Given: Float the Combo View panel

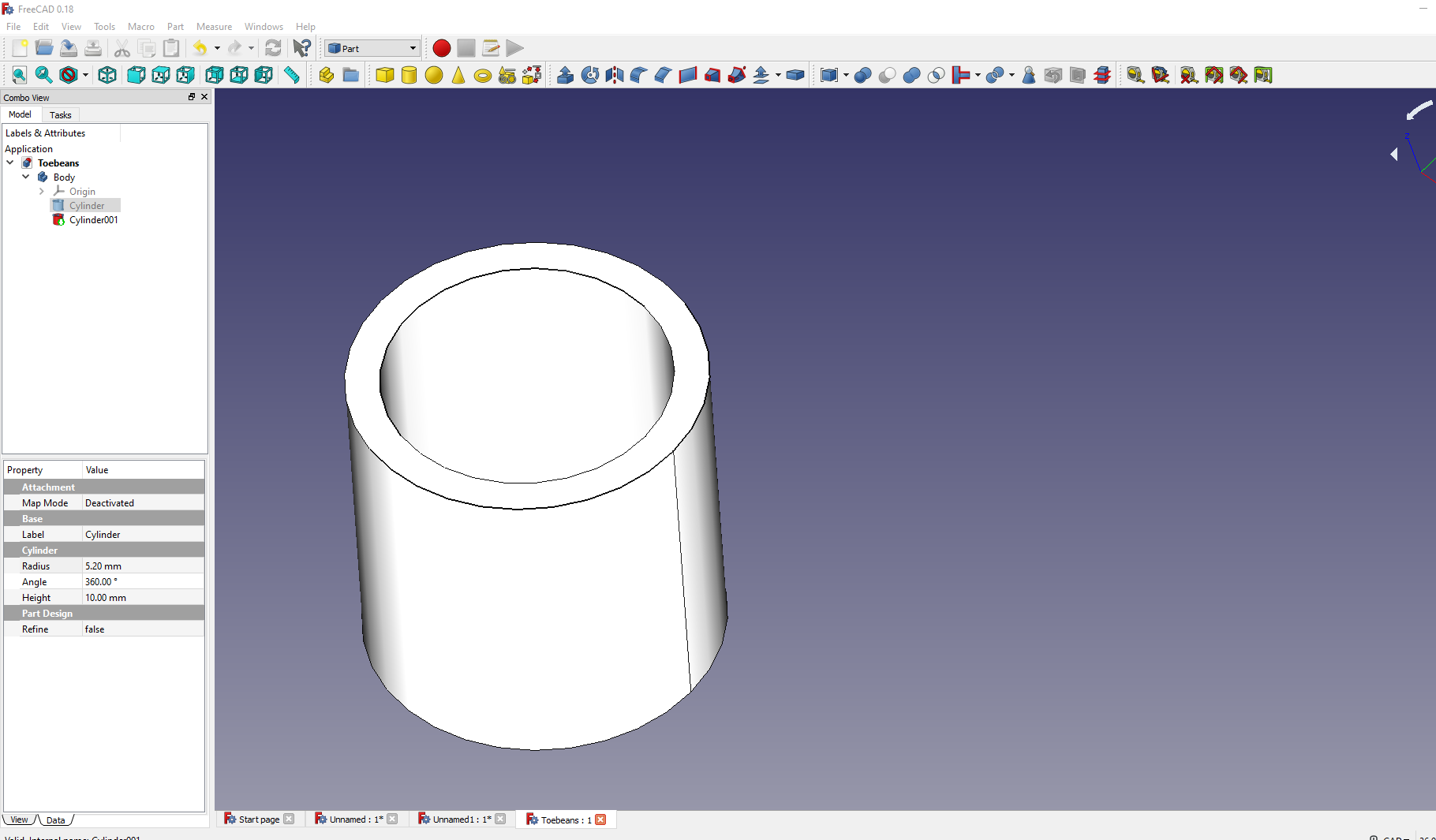Looking at the screenshot, I should 192,97.
